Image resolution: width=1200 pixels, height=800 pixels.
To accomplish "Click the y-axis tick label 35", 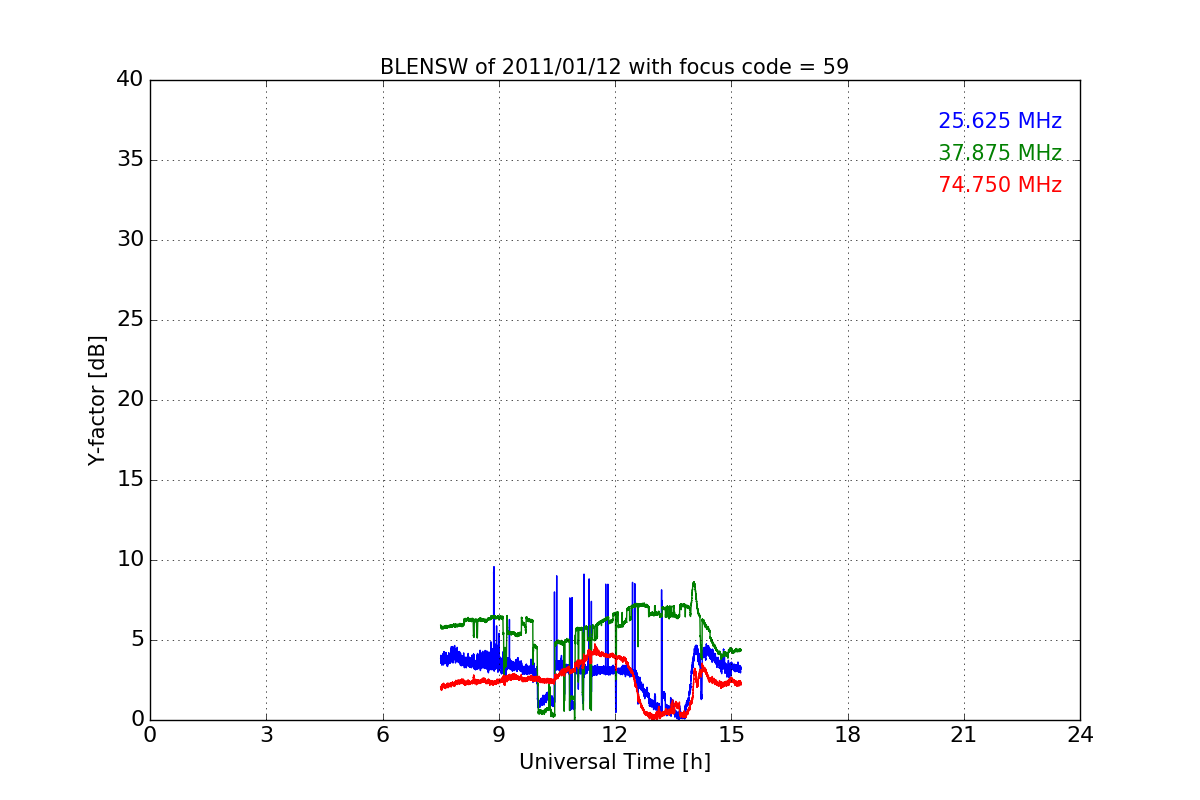I will click(130, 160).
